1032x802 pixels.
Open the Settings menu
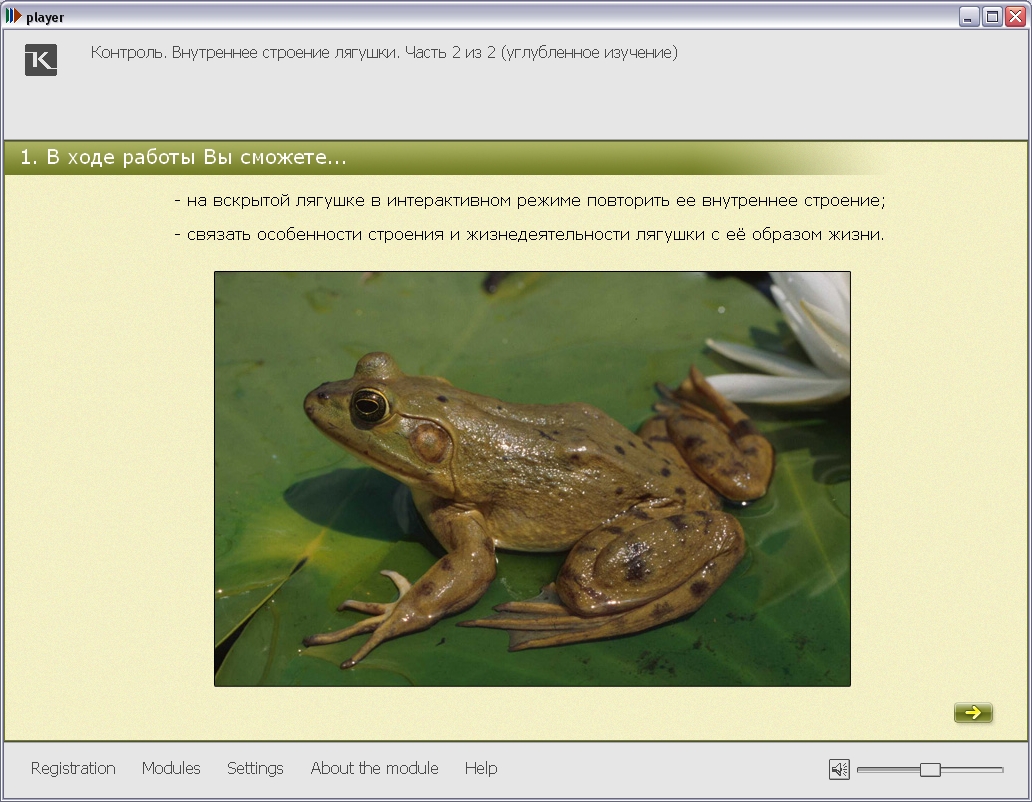point(255,768)
